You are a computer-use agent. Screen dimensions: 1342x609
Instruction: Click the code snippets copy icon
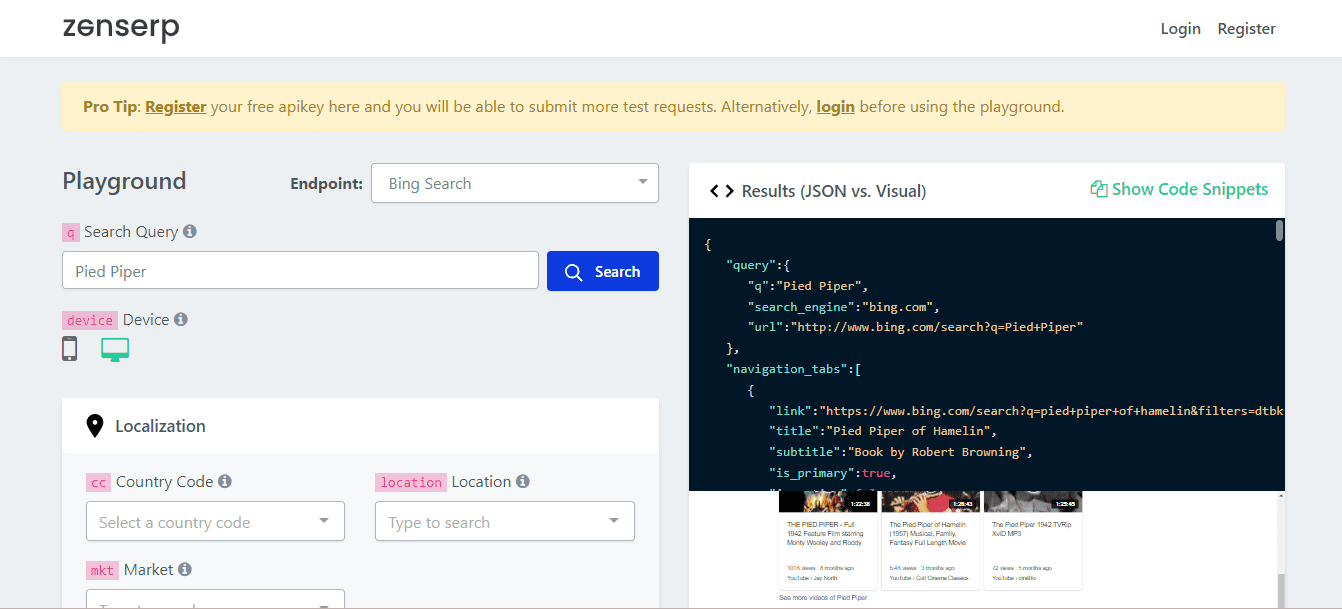coord(1097,188)
